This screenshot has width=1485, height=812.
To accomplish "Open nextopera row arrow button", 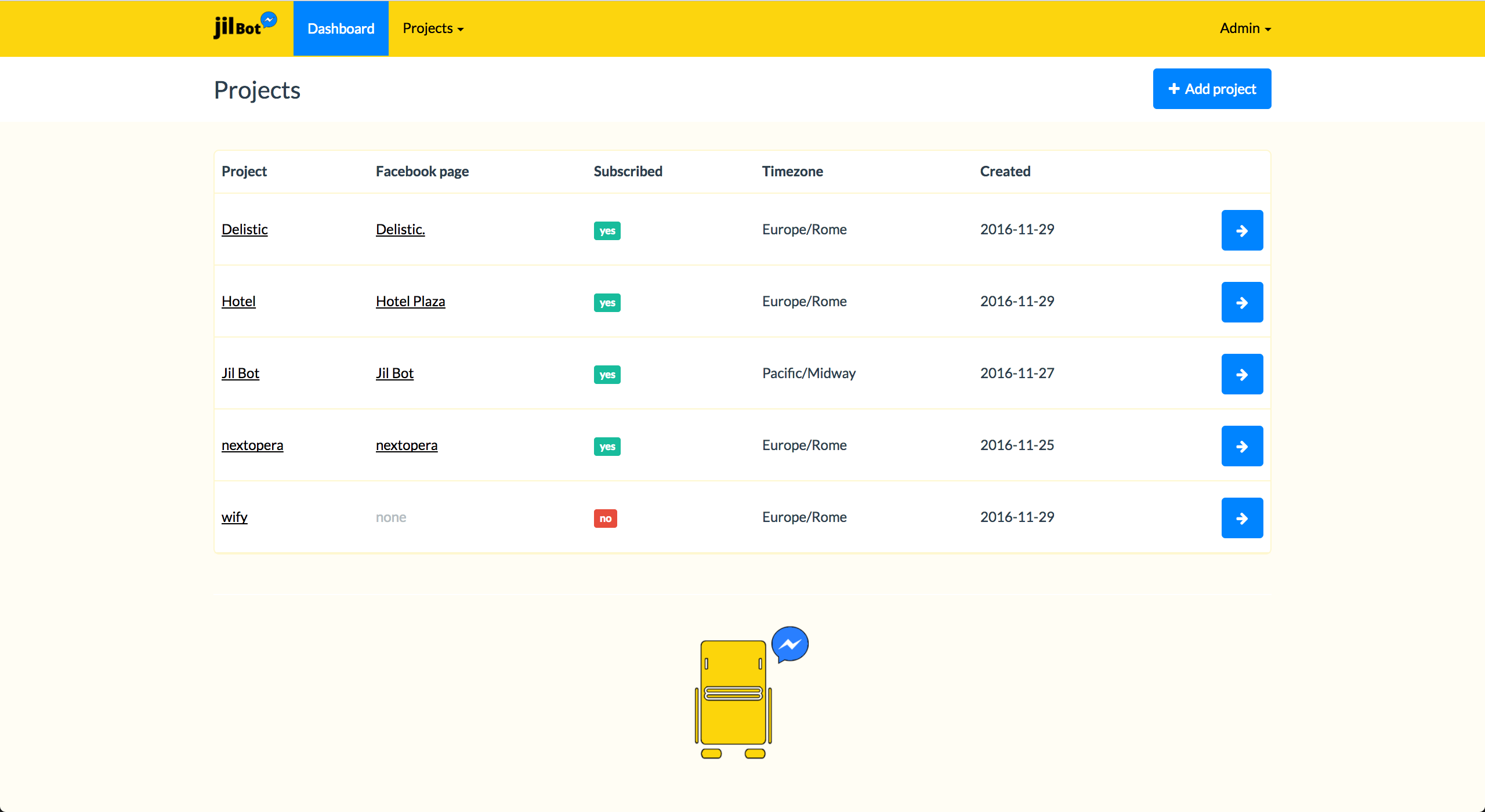I will [x=1241, y=446].
